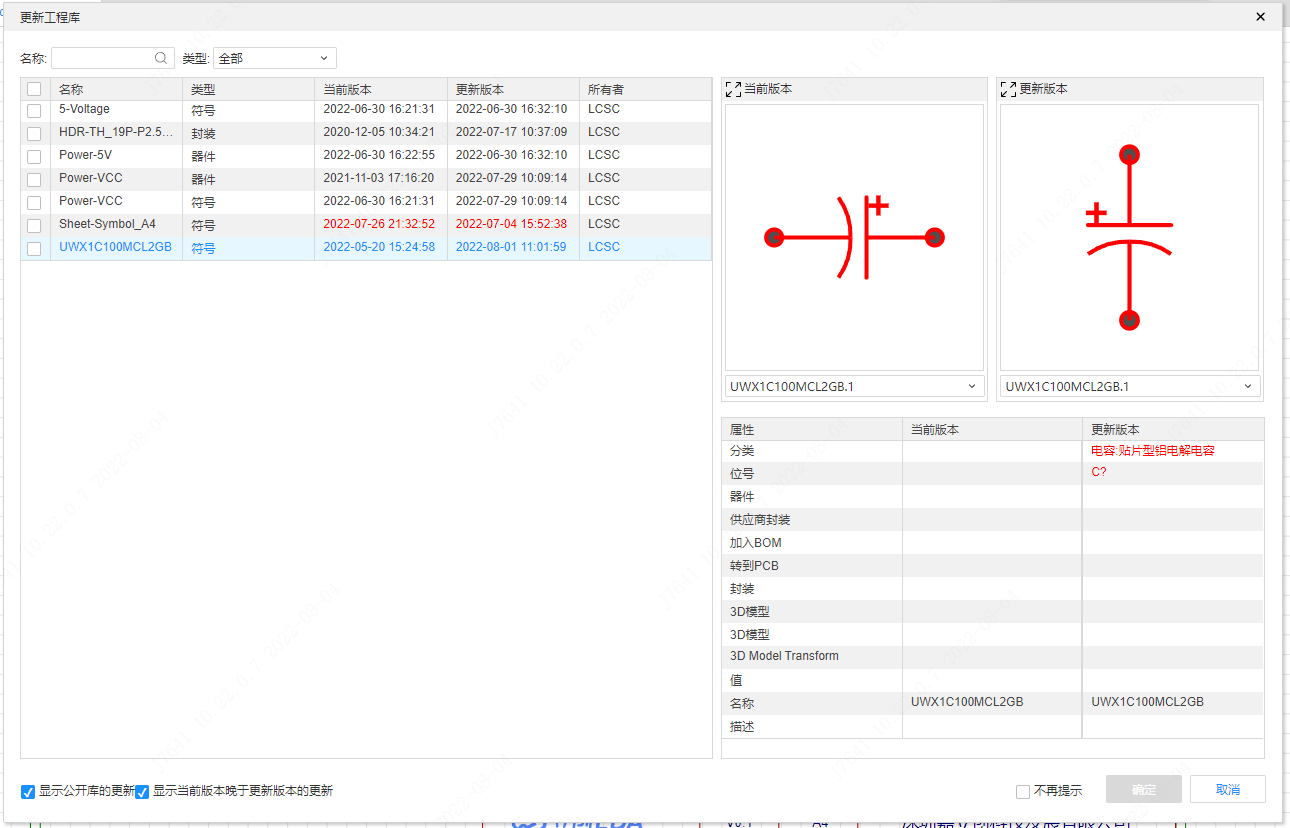Select the Sheet-Symbol_A4 row name

click(x=107, y=224)
